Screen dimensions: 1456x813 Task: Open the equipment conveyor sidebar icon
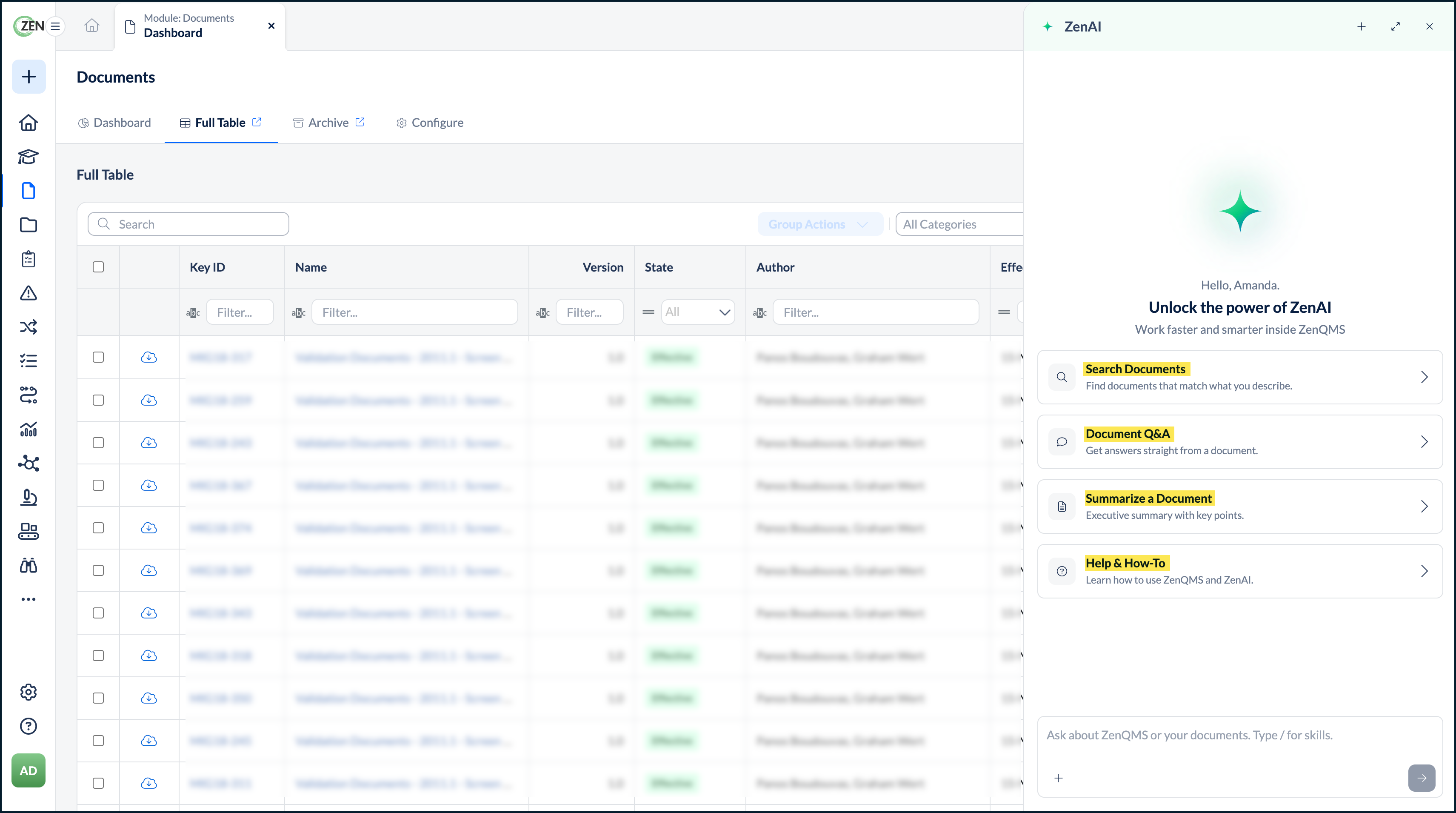tap(28, 532)
